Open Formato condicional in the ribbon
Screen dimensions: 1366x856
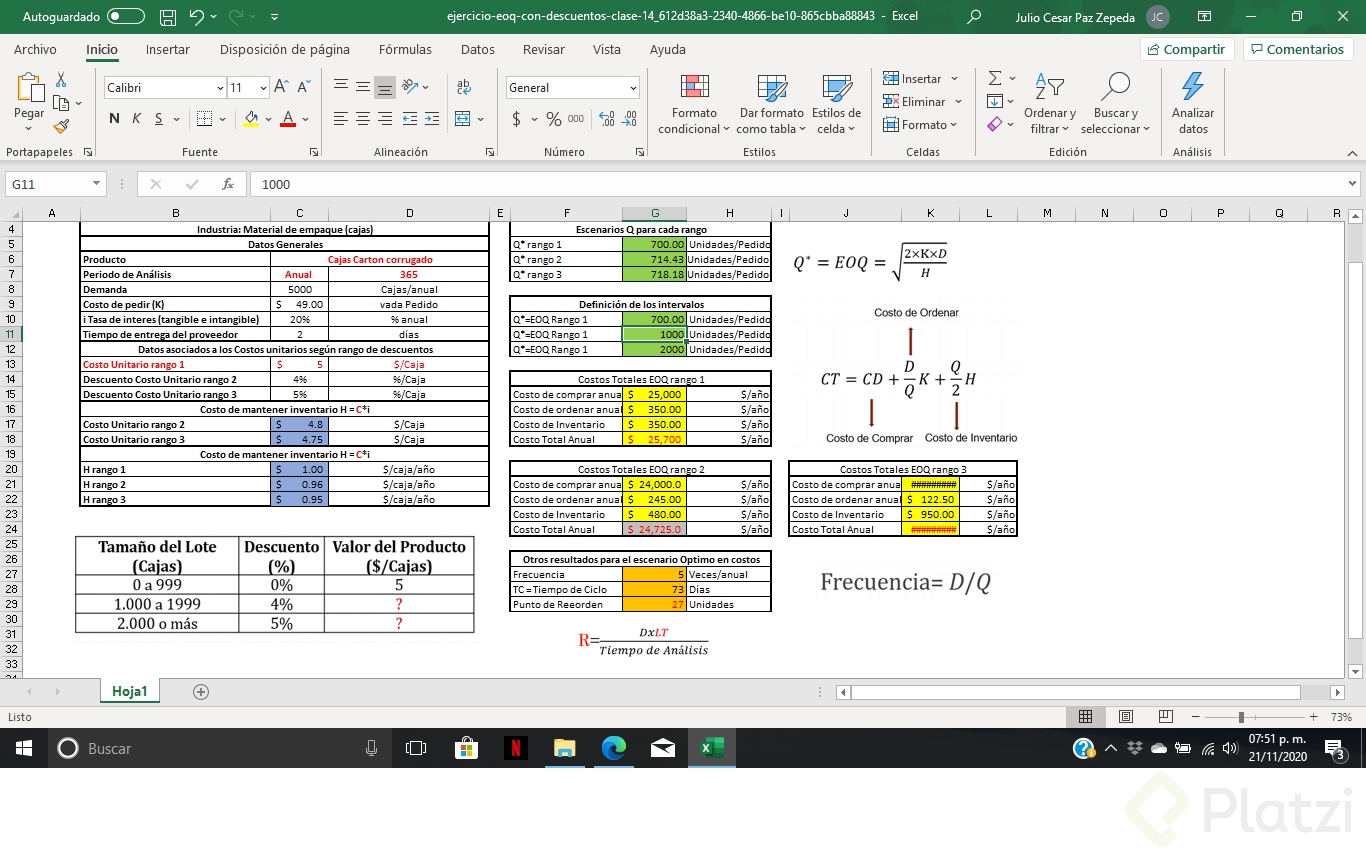click(692, 104)
